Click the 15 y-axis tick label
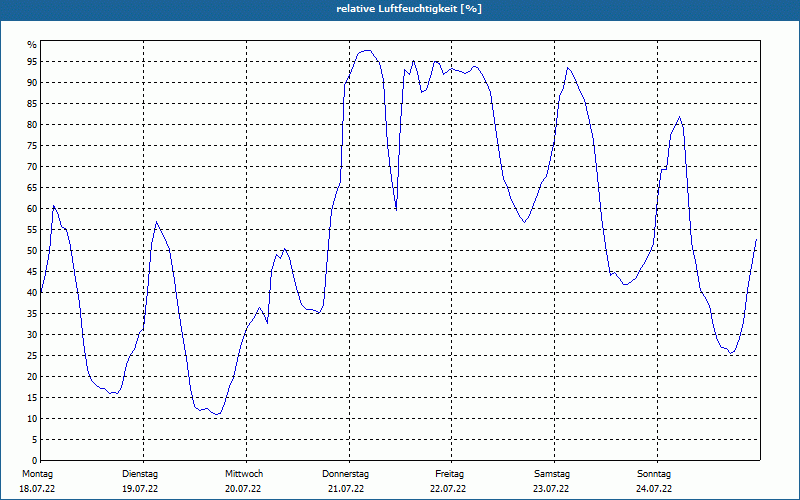Image resolution: width=800 pixels, height=500 pixels. point(32,398)
